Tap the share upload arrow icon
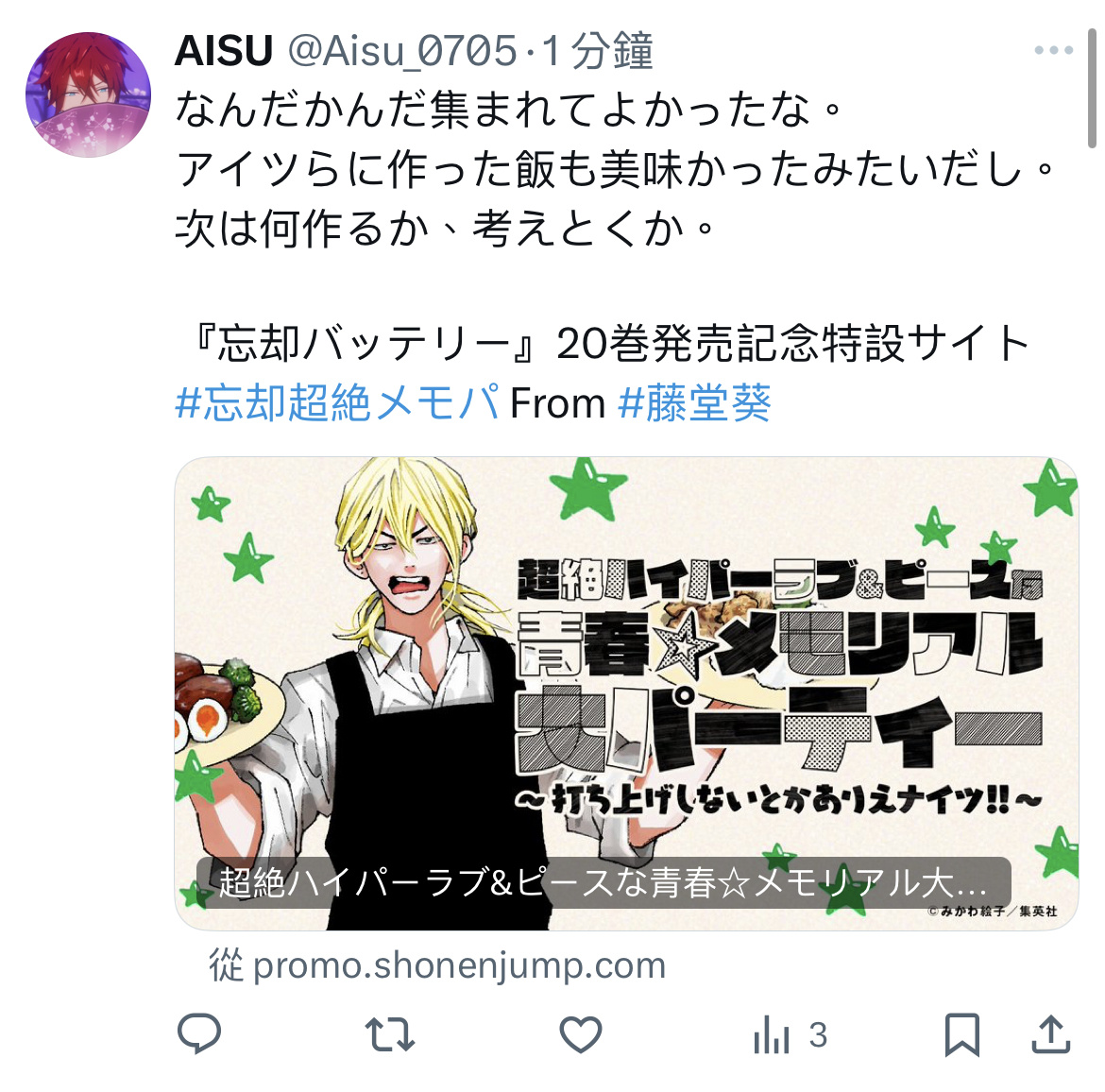Image resolution: width=1105 pixels, height=1092 pixels. tap(1051, 1034)
